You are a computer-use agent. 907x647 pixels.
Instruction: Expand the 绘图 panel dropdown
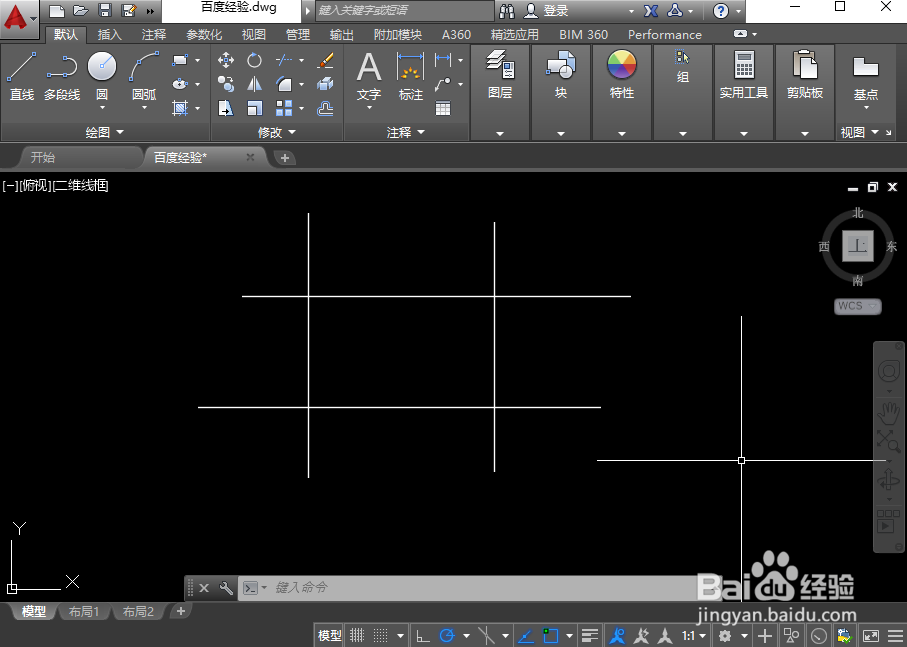point(105,132)
